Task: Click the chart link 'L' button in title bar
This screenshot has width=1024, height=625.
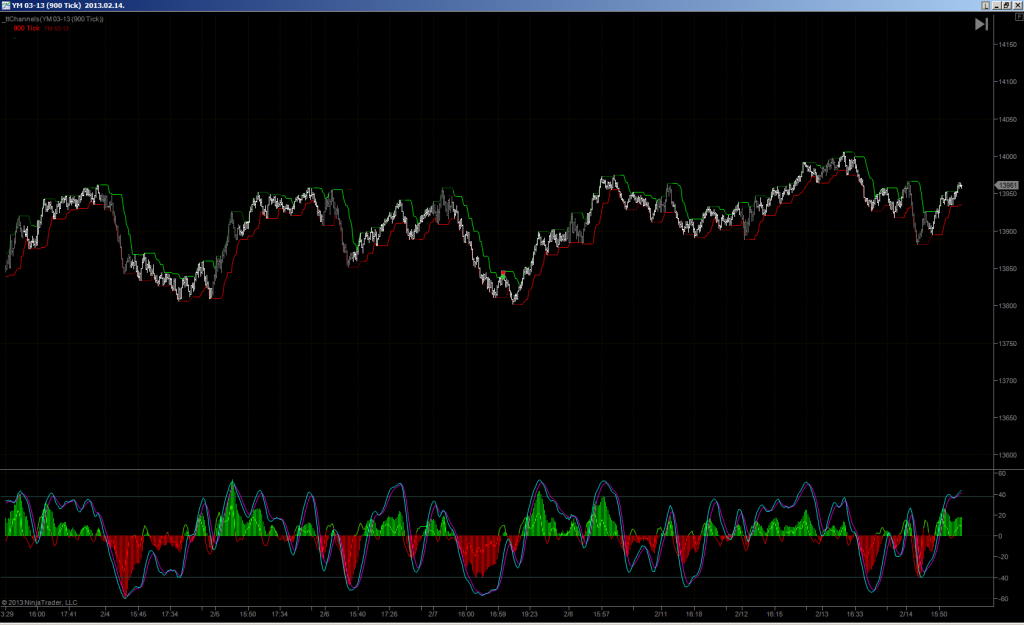Action: (985, 5)
